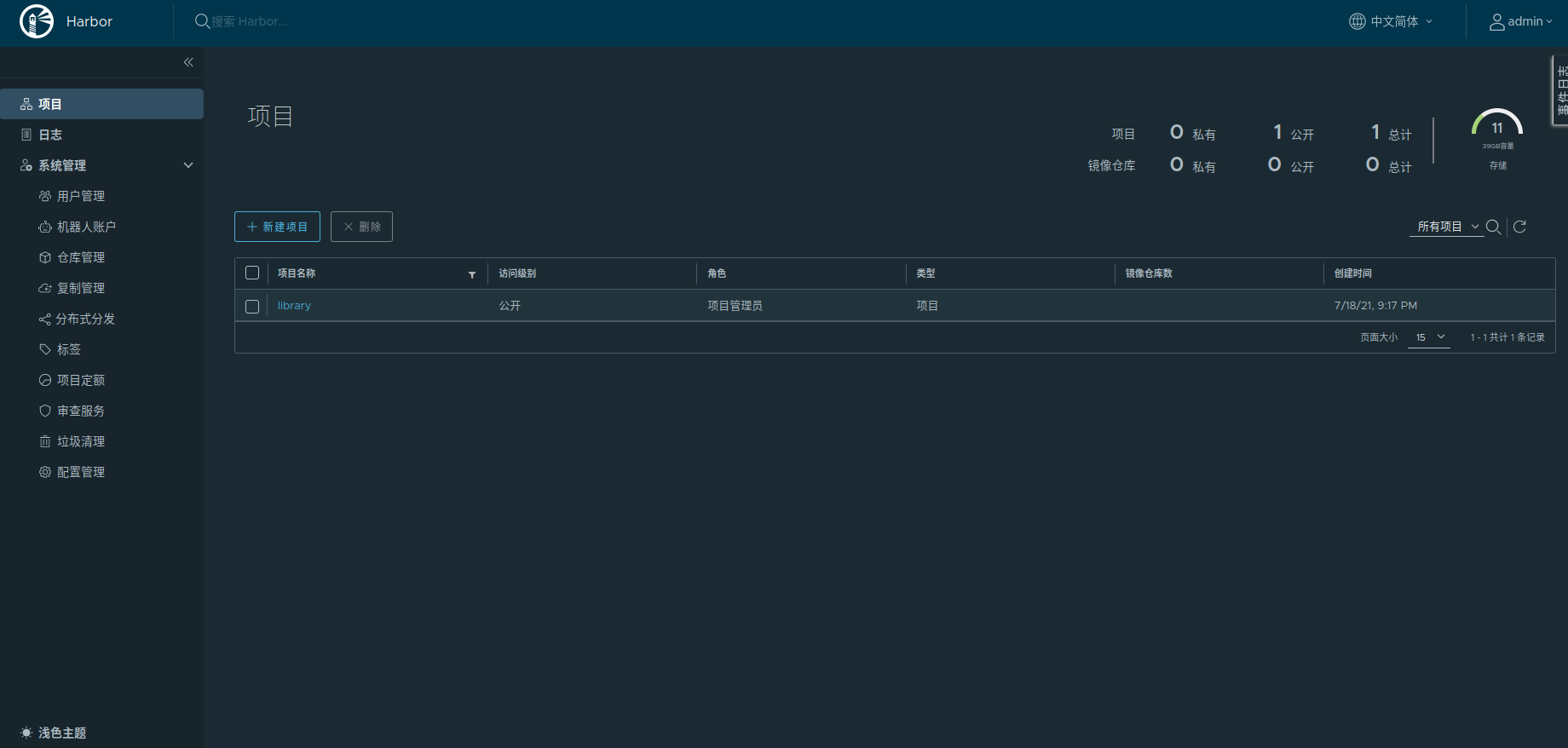Open the 所有项目 filter dropdown

click(x=1447, y=227)
